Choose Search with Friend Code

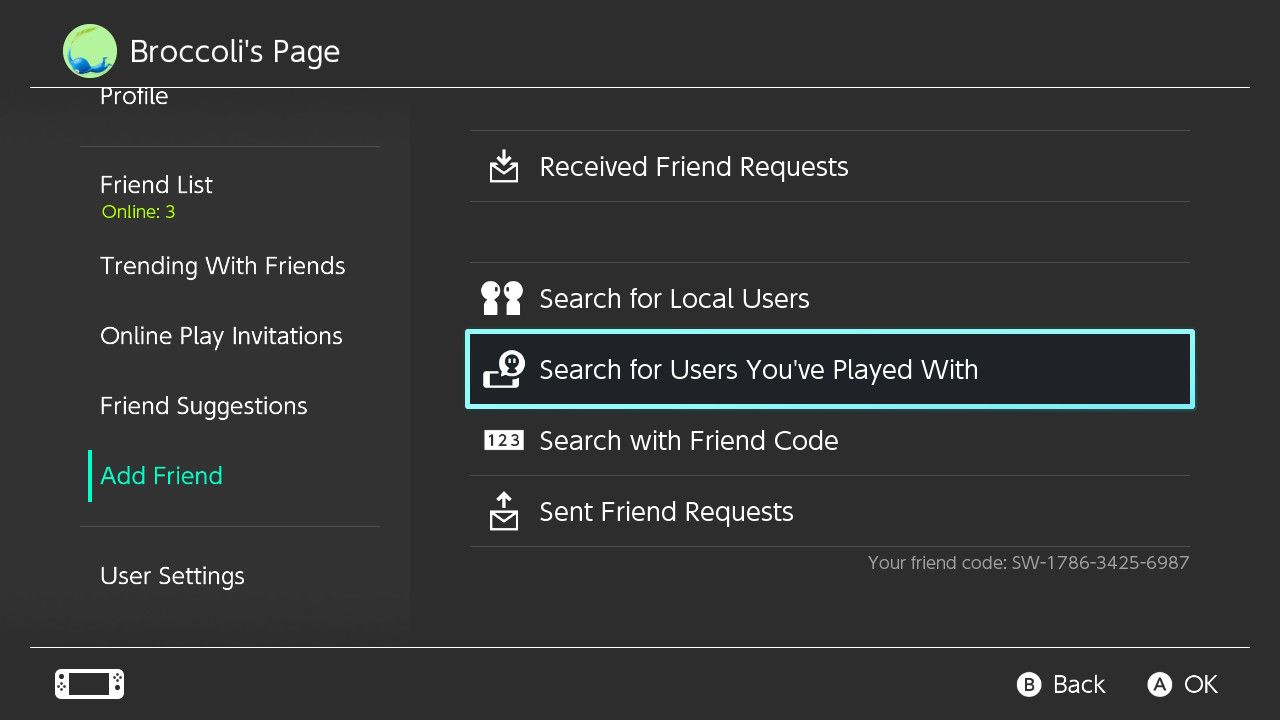click(x=688, y=440)
